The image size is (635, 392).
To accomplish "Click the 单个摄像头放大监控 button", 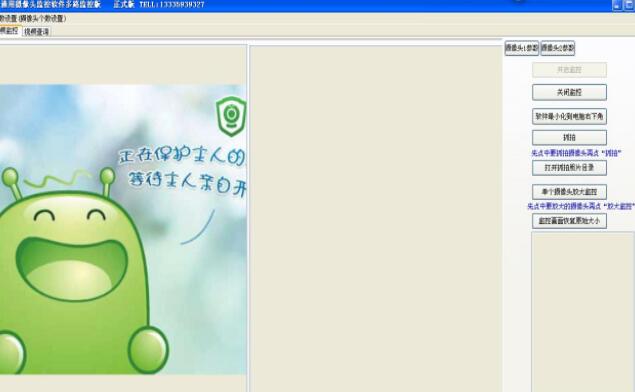I will pos(569,192).
